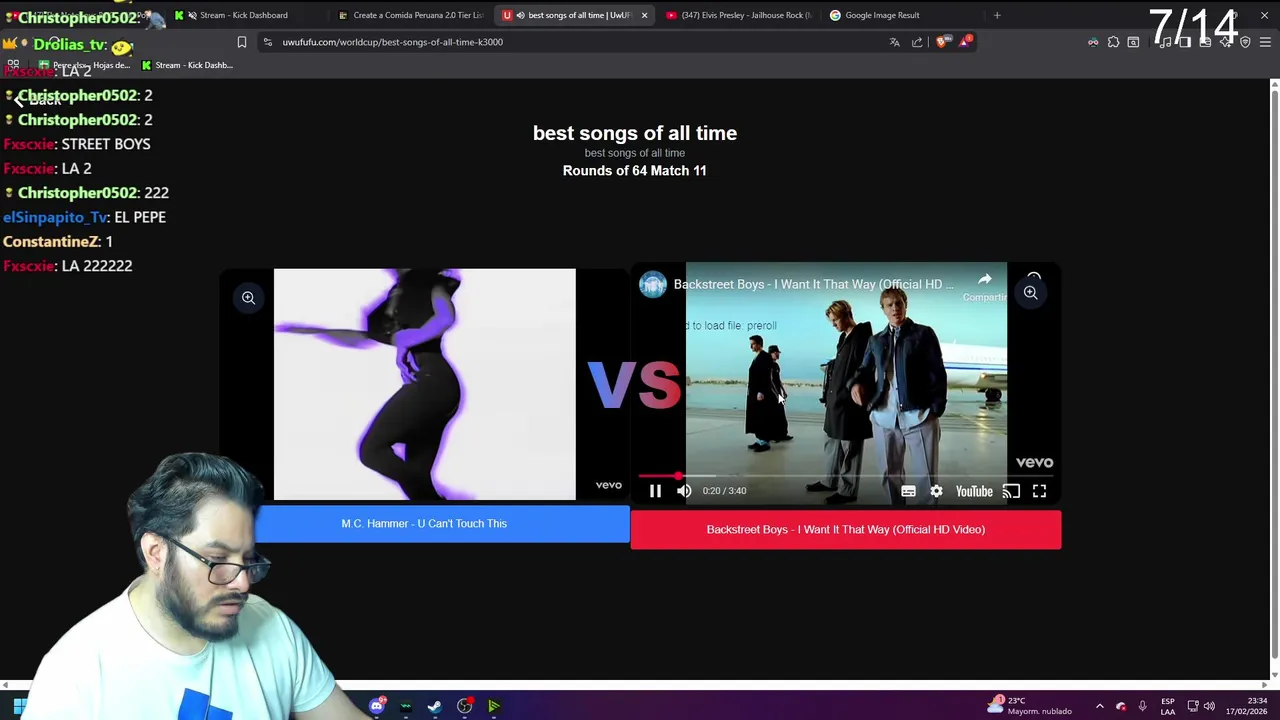
Task: Vote for Backstreet Boys - I Want It That Way
Action: click(846, 529)
